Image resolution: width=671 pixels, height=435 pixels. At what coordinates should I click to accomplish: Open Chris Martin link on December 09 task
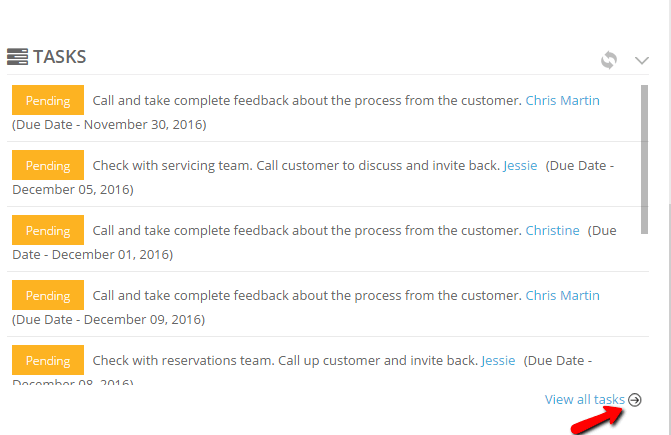562,296
